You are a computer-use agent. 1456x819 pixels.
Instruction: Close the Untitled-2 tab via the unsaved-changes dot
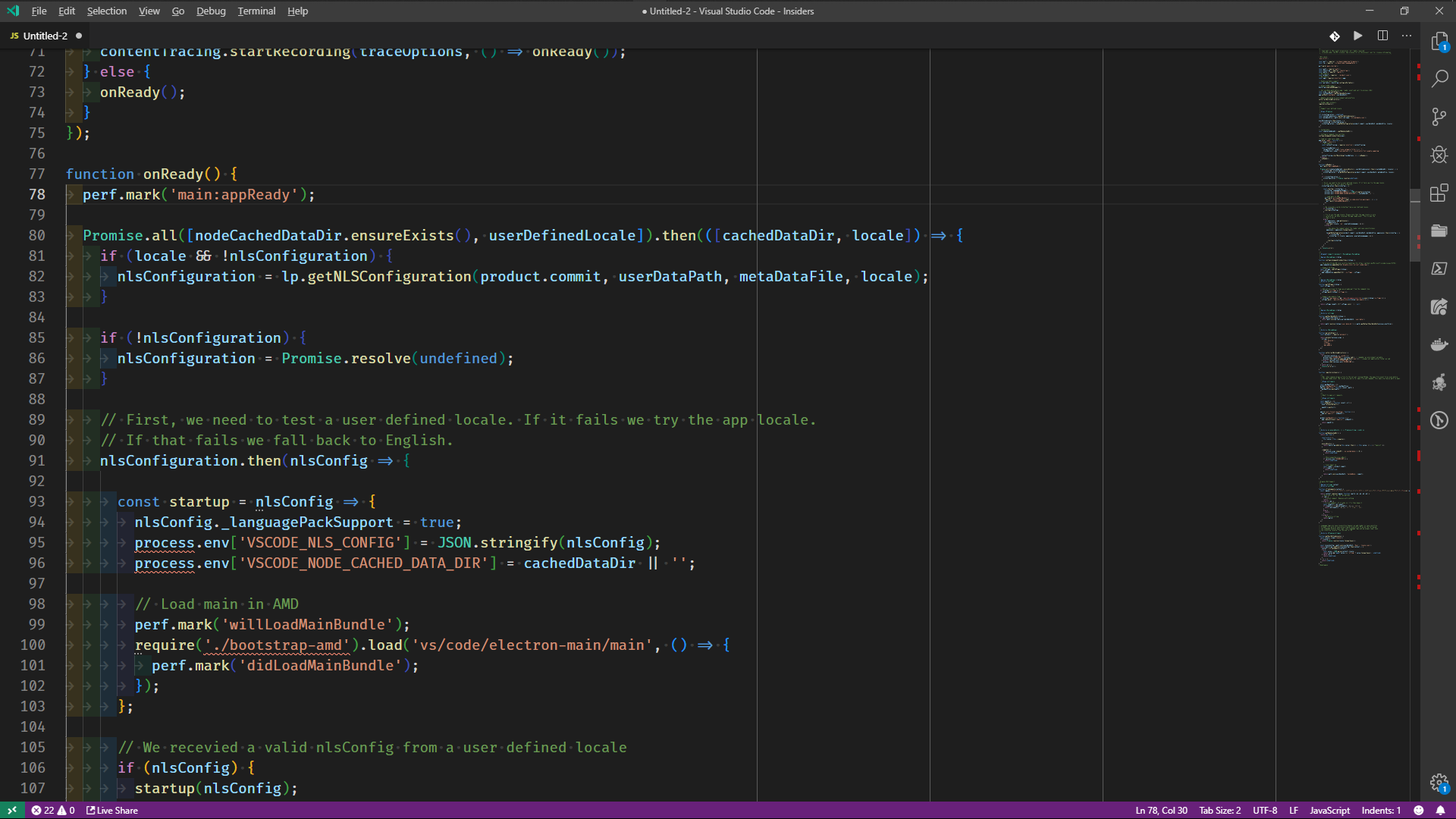pyautogui.click(x=79, y=36)
